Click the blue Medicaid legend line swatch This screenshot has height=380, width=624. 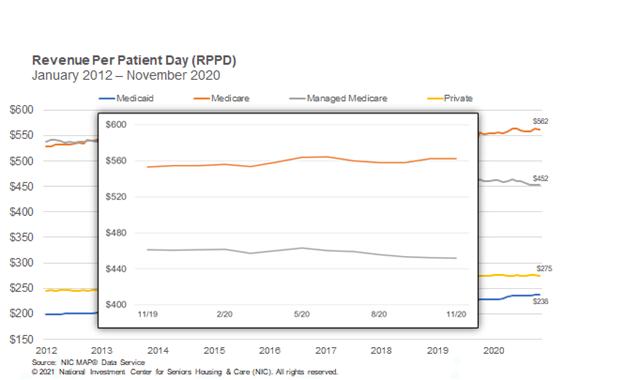point(107,99)
